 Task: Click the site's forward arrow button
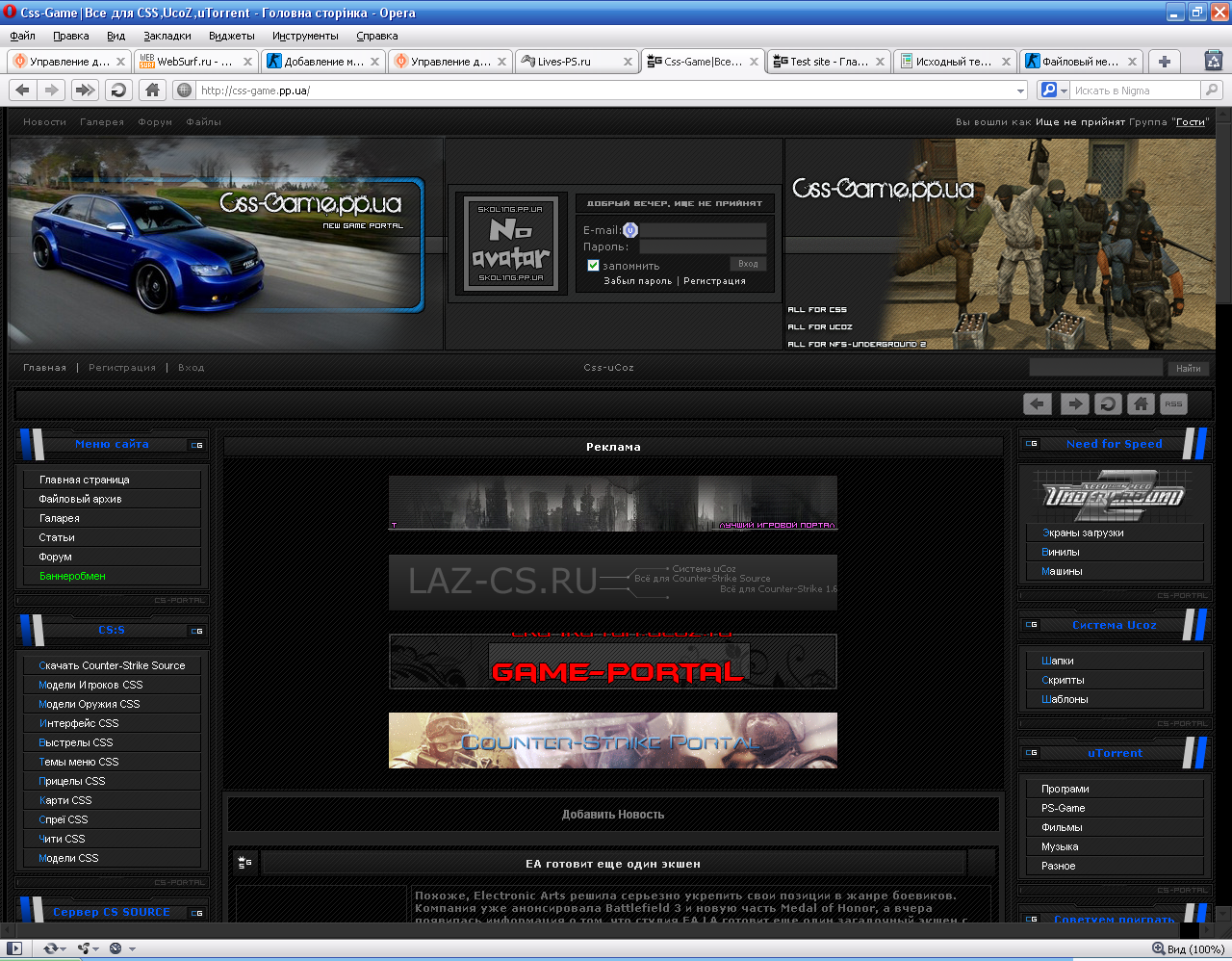1074,403
